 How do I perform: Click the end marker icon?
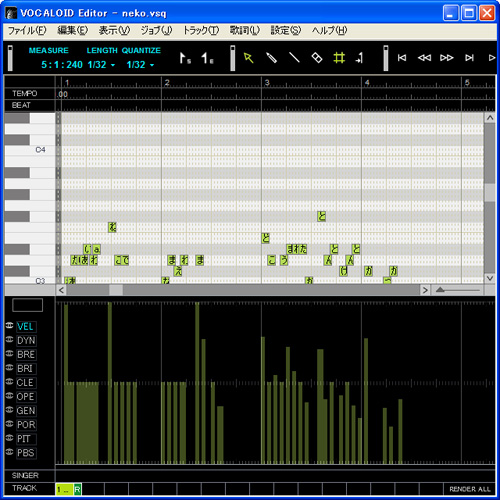(207, 58)
